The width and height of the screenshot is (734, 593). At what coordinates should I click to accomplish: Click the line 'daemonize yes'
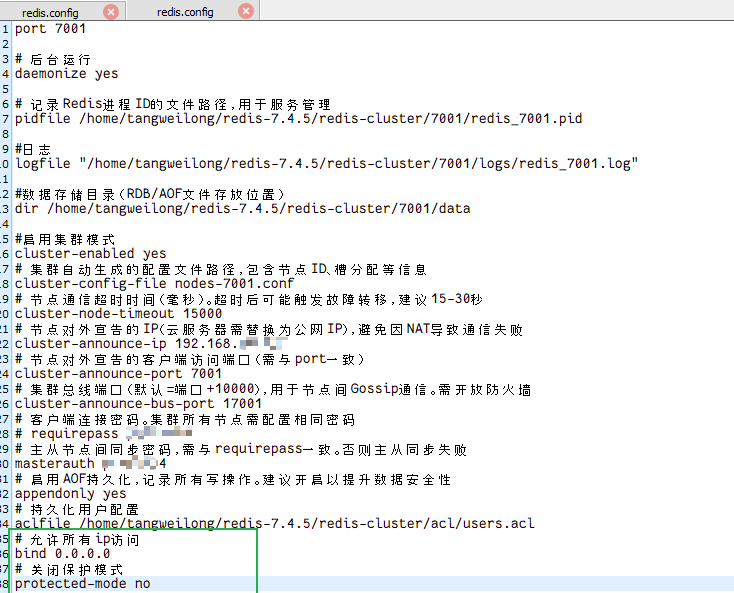(66, 73)
